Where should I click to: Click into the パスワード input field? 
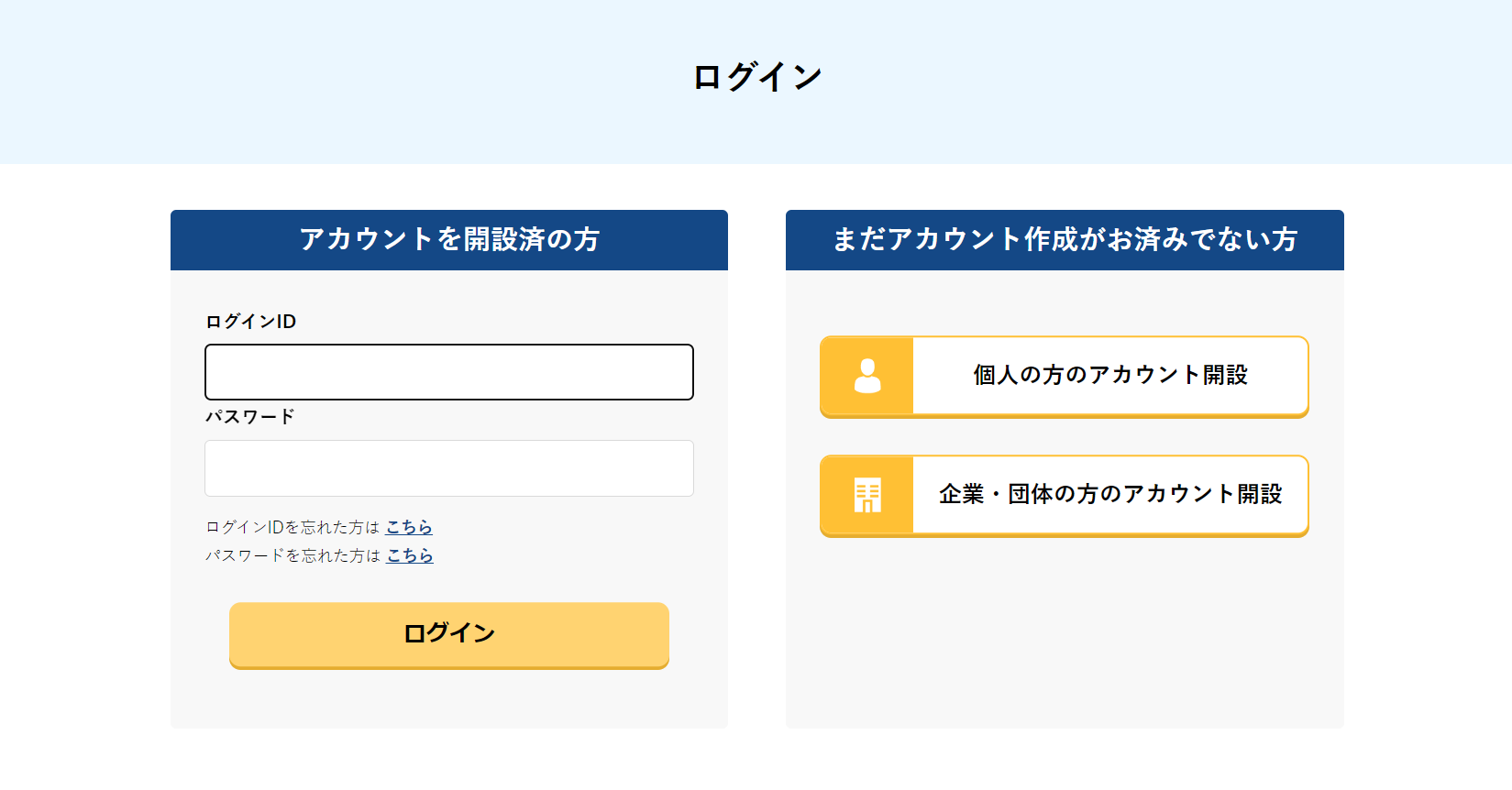point(449,468)
